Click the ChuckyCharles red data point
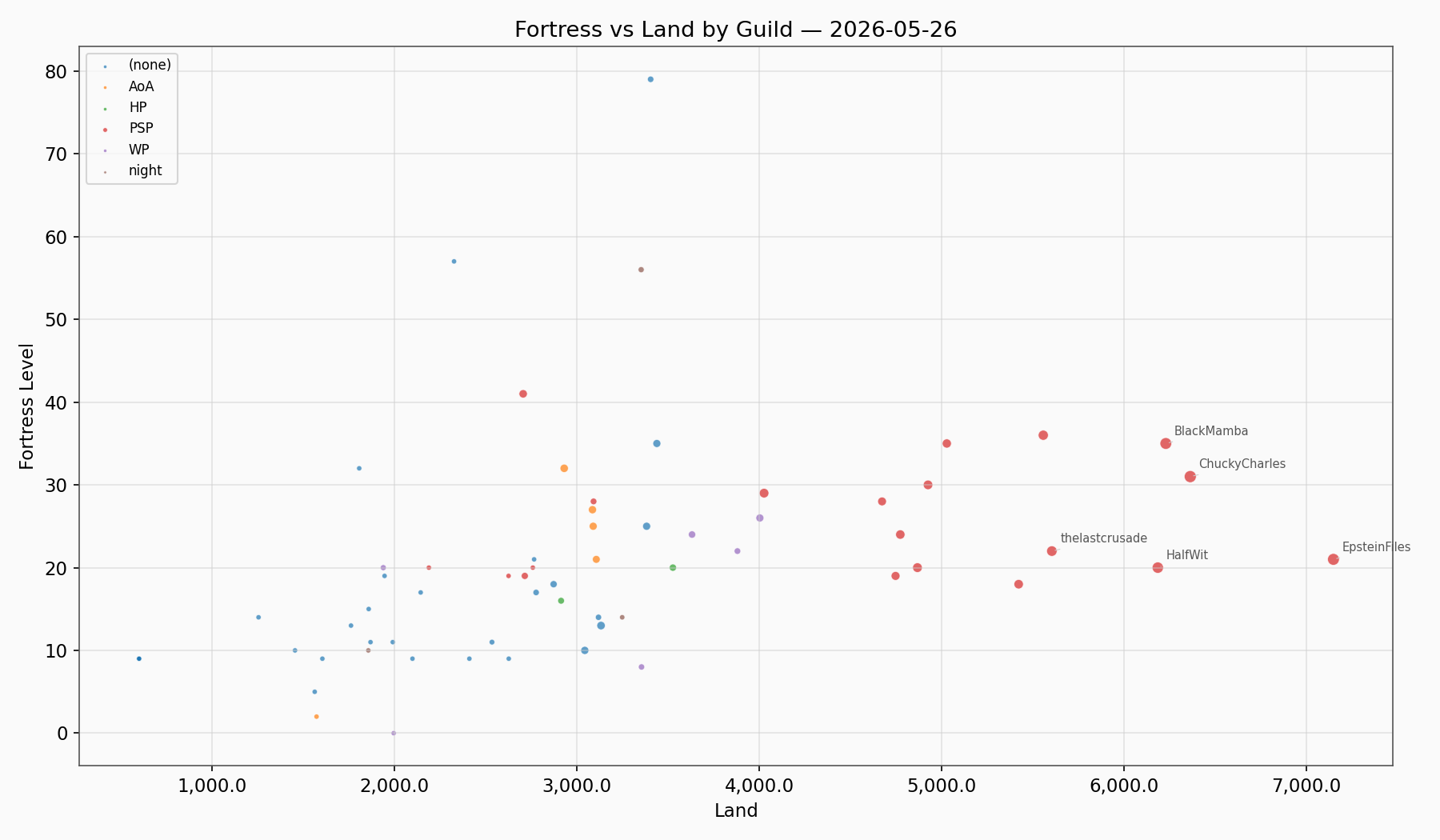1440x840 pixels. tap(1190, 476)
